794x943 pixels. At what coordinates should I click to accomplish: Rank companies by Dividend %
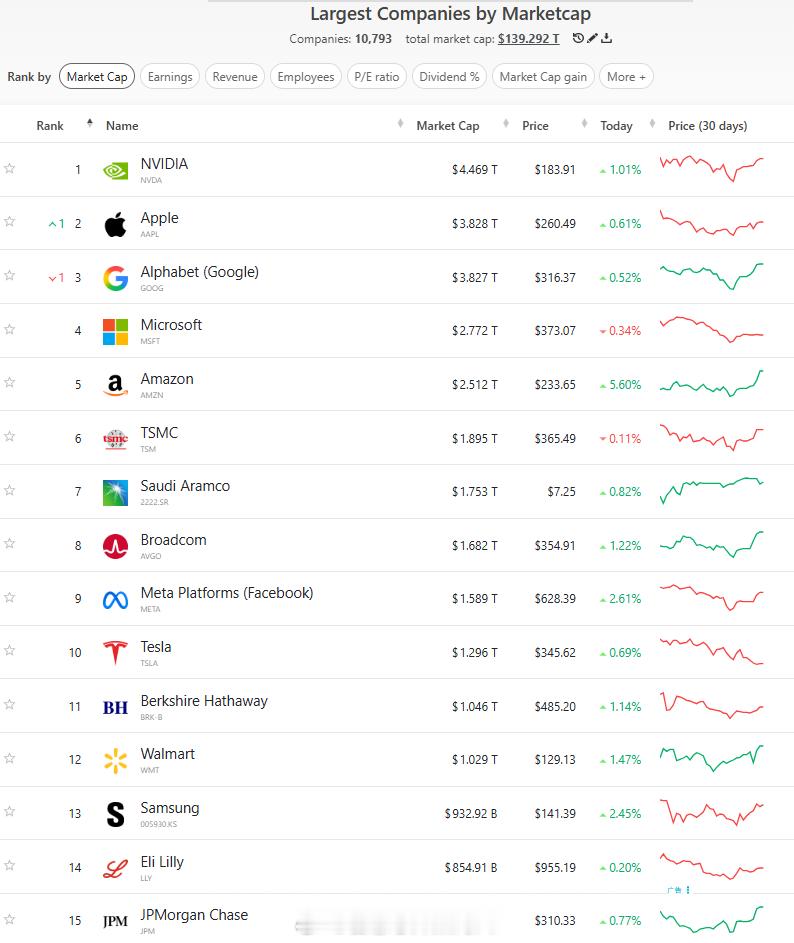coord(449,77)
